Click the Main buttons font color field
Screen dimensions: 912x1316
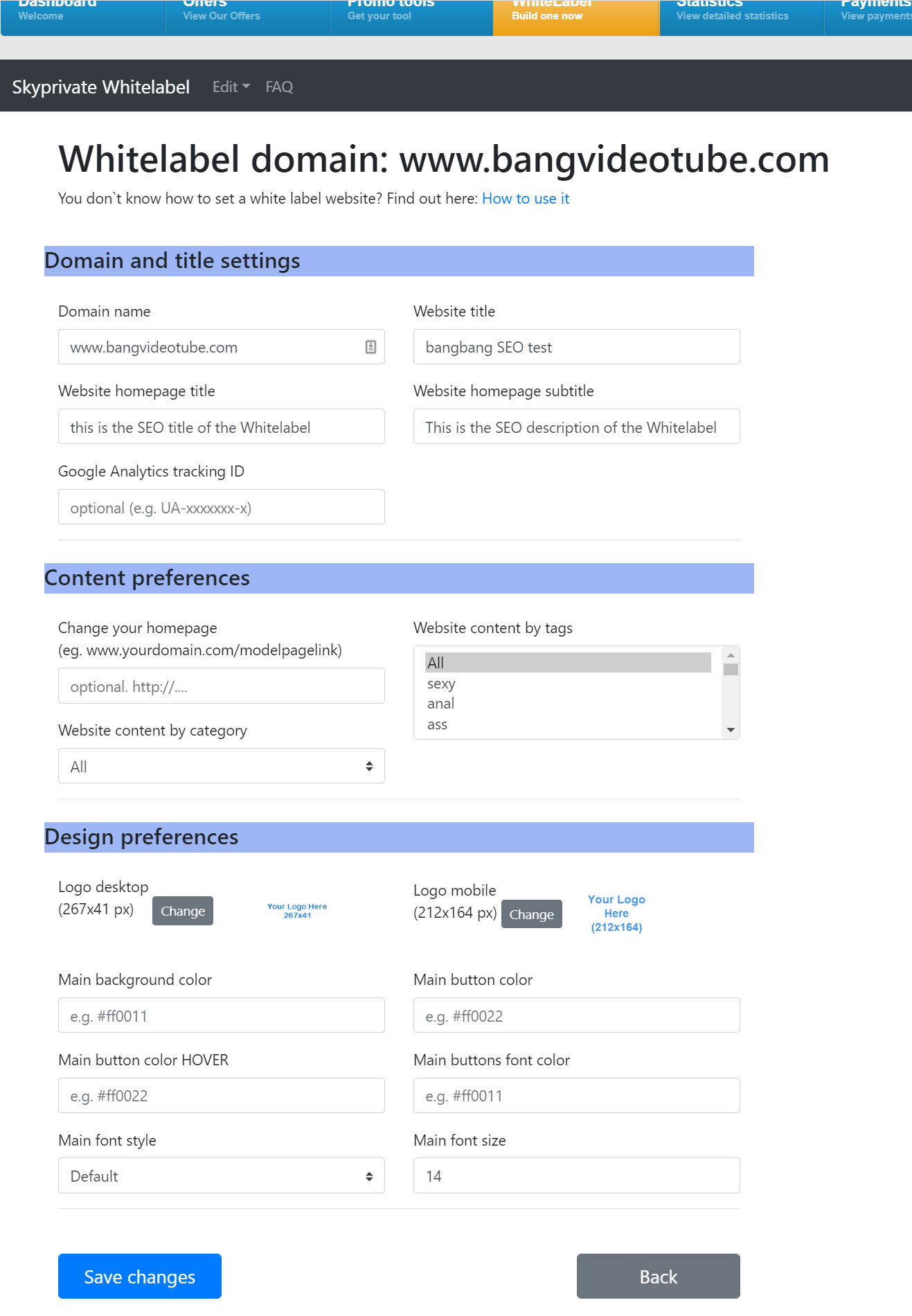click(576, 1096)
